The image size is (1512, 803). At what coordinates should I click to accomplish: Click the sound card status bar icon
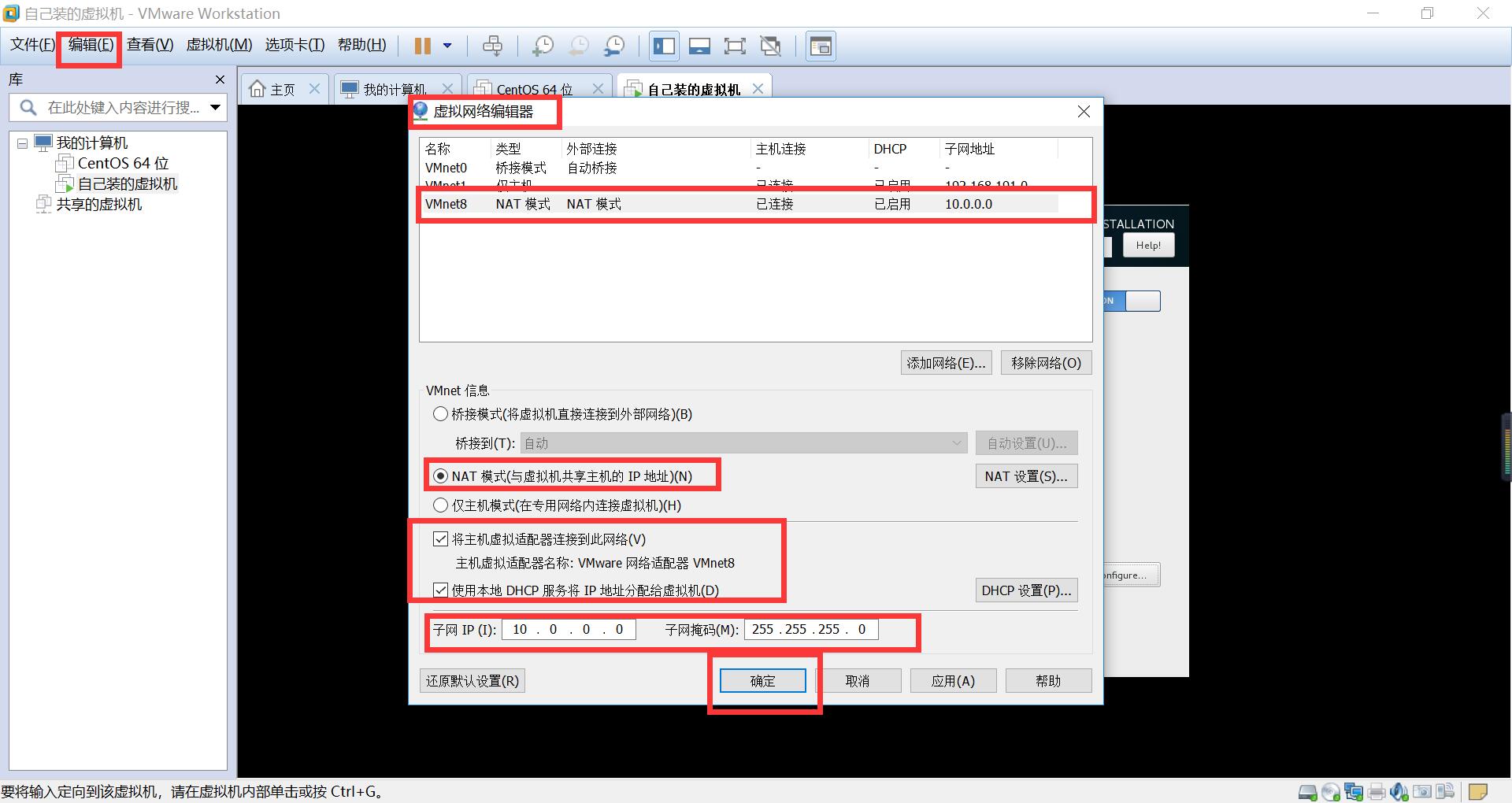click(1399, 792)
